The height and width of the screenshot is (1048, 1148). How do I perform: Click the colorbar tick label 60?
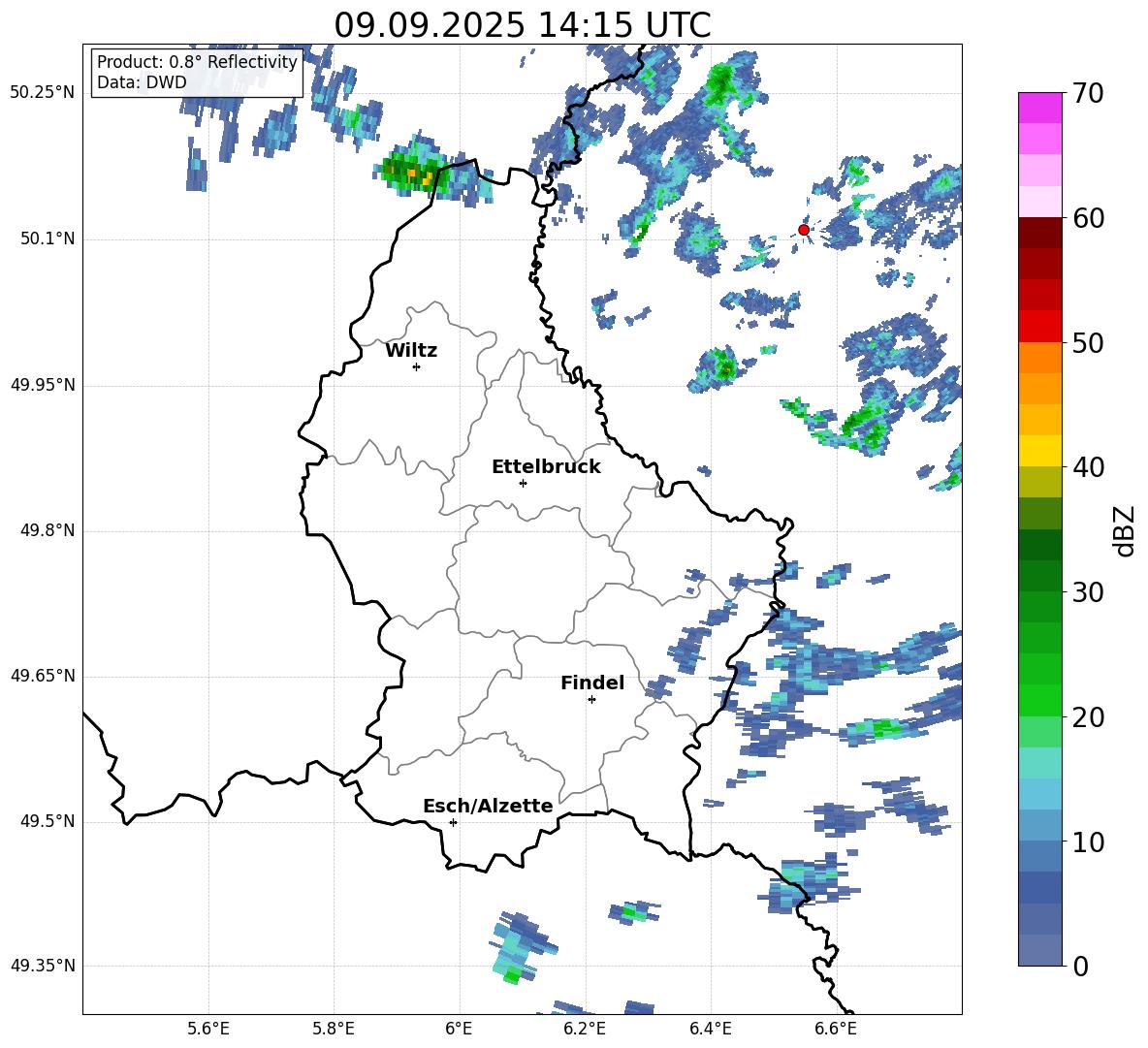point(1087,218)
